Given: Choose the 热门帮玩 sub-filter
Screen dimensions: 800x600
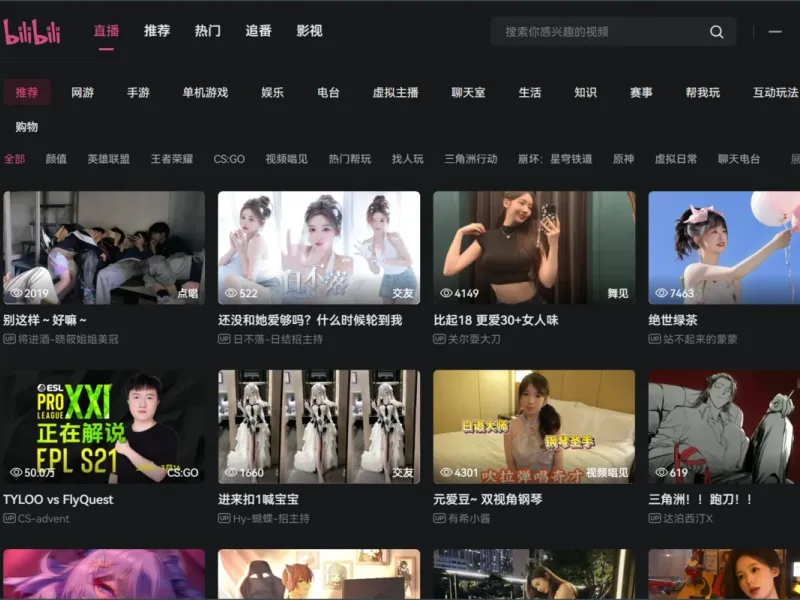Looking at the screenshot, I should coord(349,159).
